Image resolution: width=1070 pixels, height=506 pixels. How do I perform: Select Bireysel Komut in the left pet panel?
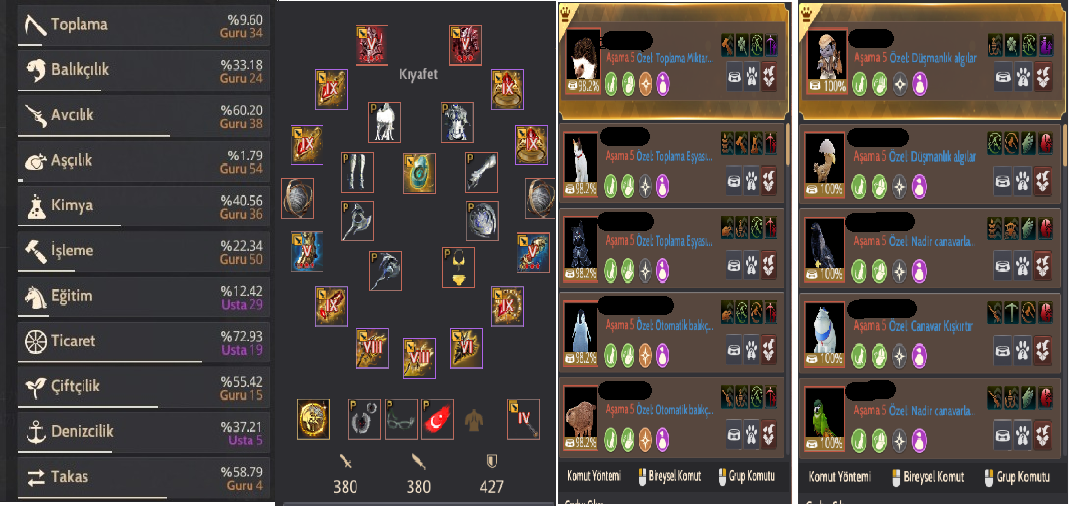[670, 476]
